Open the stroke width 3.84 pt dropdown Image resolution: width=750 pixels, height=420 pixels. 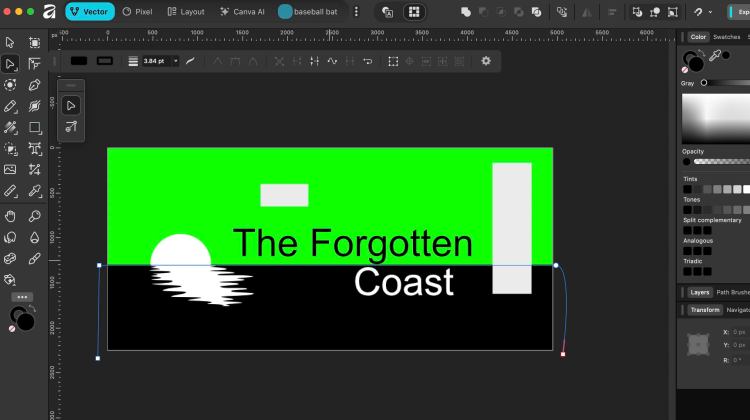(x=176, y=61)
